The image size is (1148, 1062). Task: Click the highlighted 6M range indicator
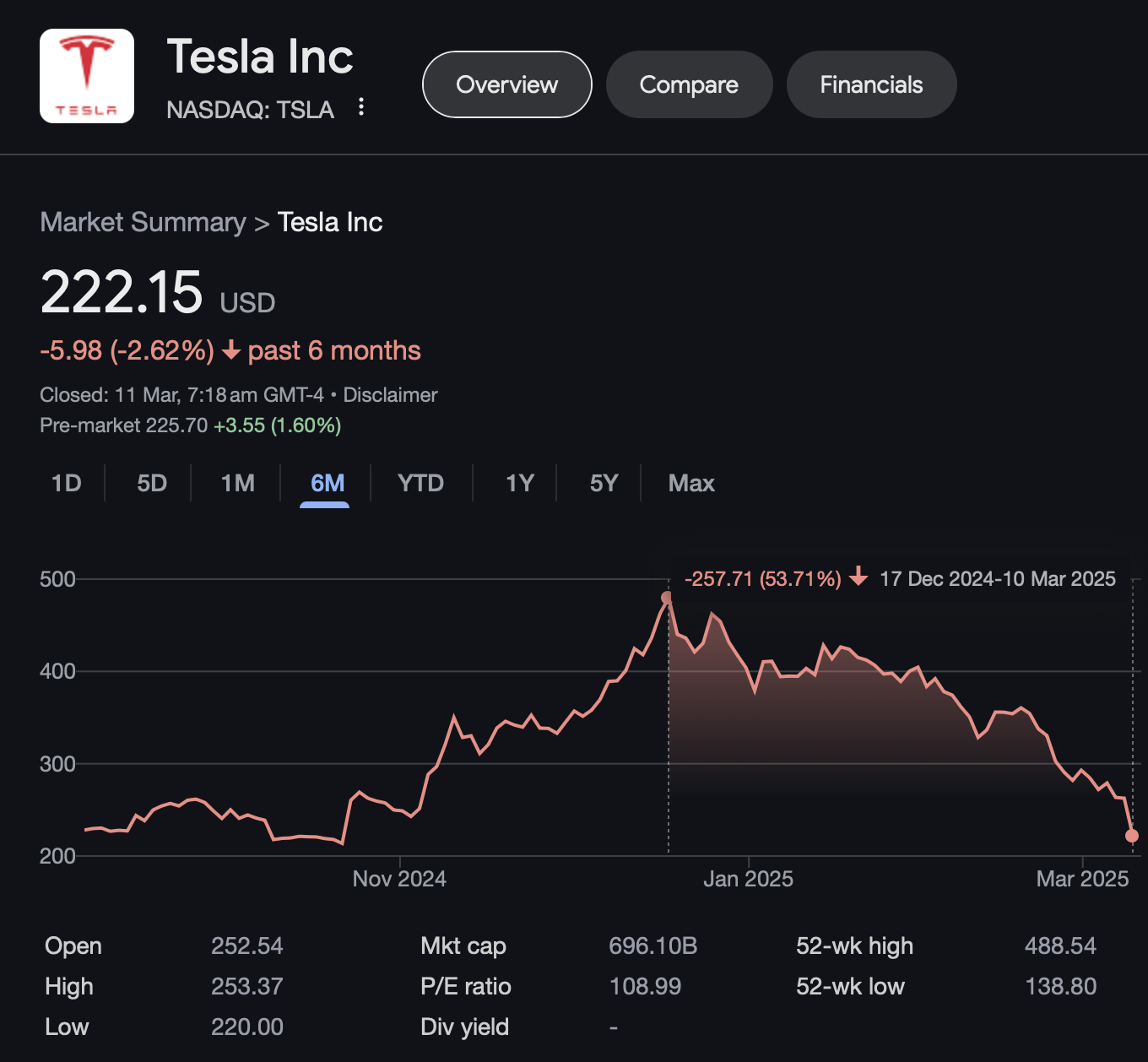click(325, 483)
